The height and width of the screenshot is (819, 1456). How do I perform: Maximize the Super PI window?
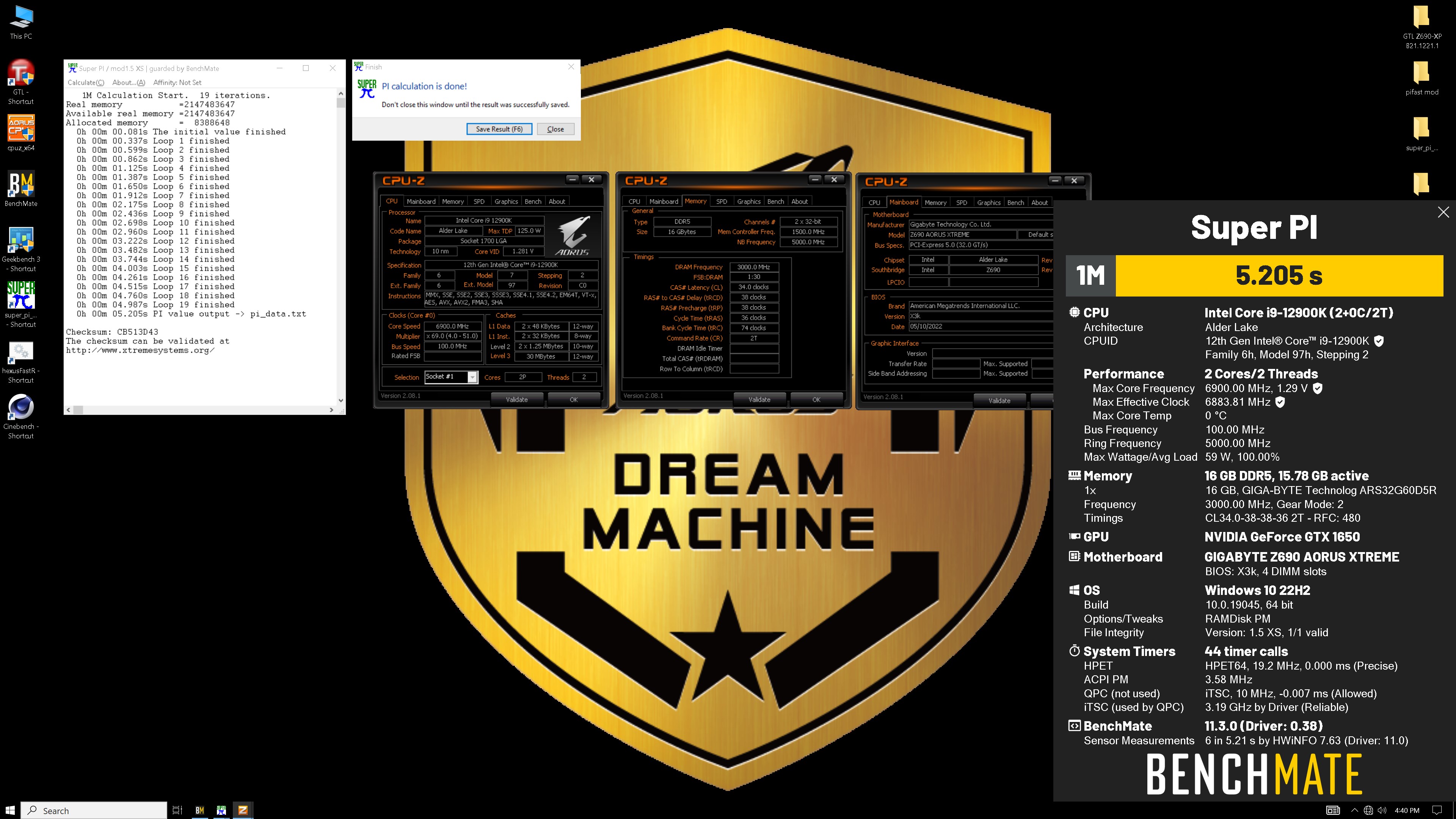(306, 68)
